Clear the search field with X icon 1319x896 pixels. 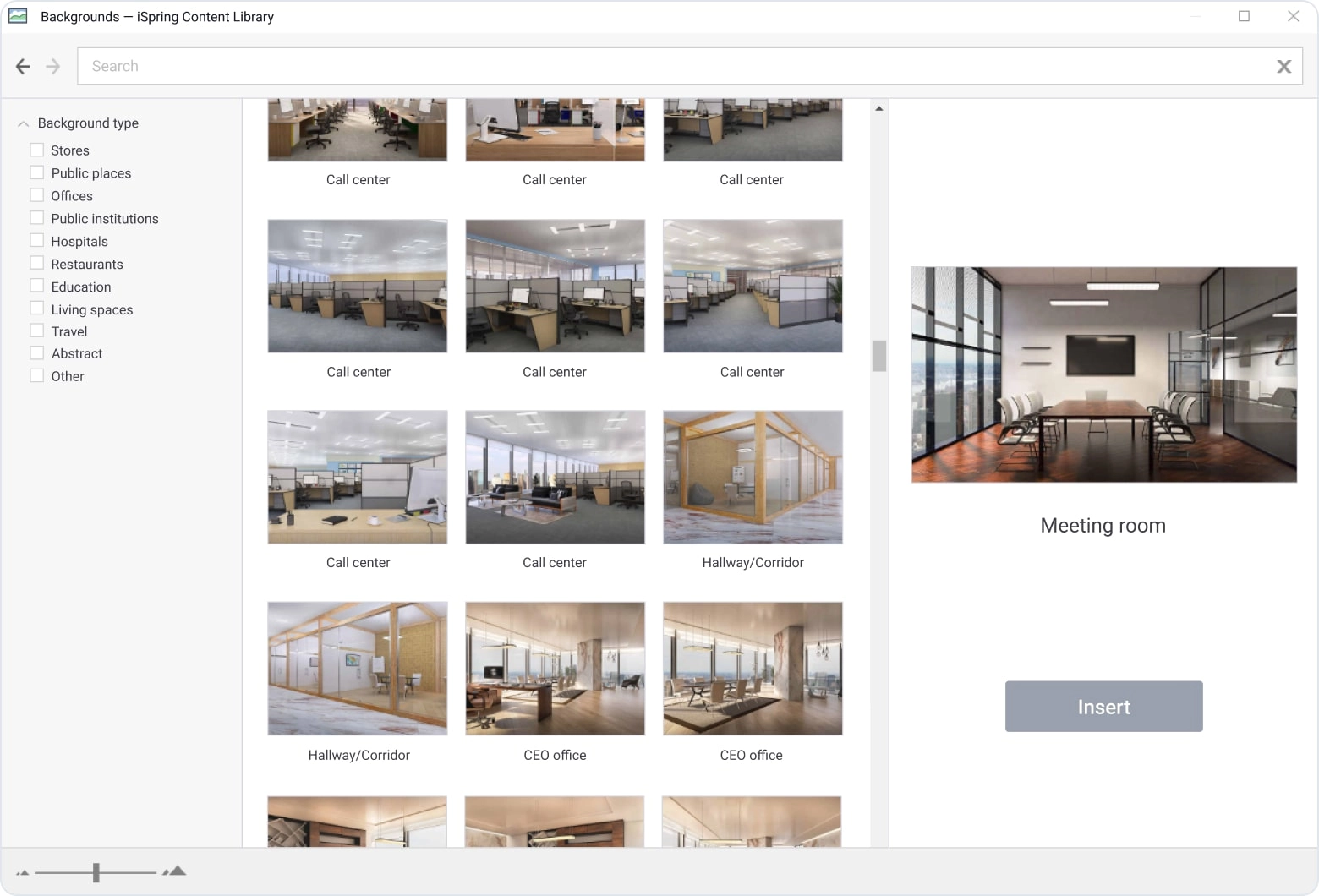pos(1283,66)
